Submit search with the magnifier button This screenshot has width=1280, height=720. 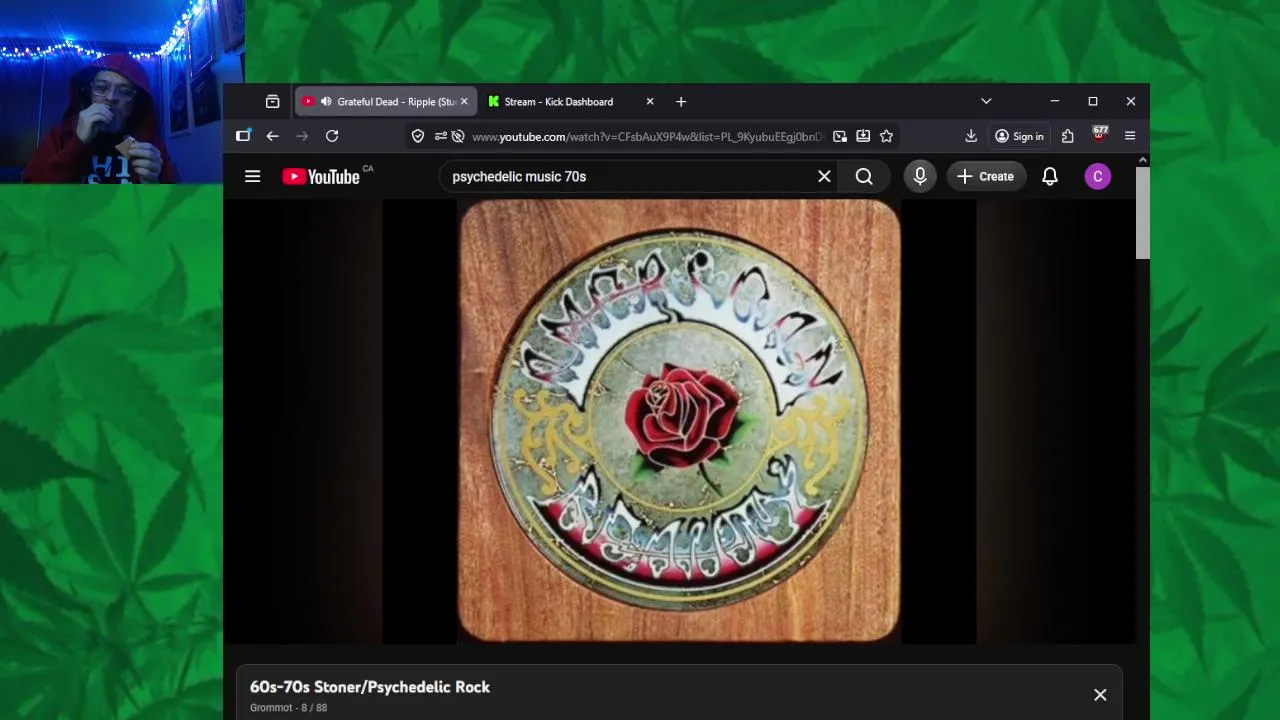pyautogui.click(x=864, y=176)
